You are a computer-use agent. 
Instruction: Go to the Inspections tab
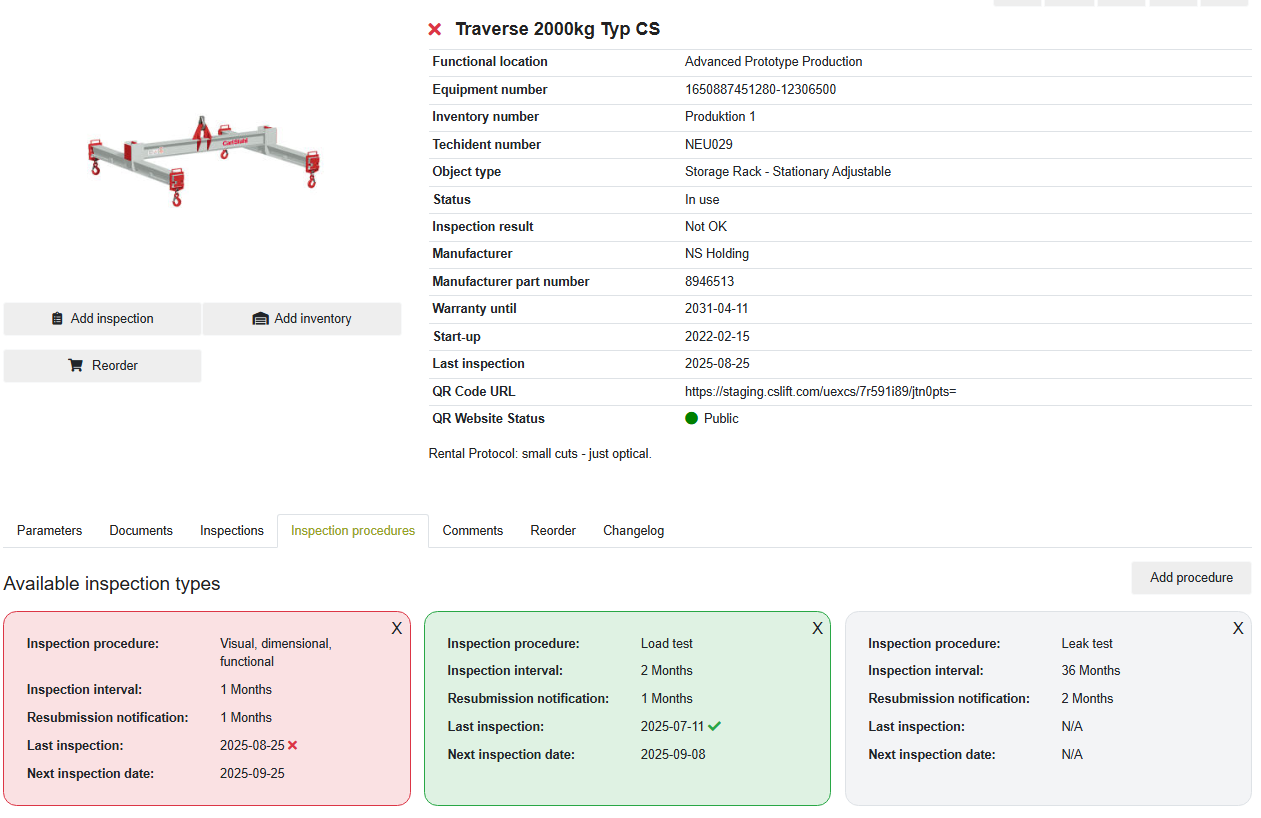(x=232, y=531)
